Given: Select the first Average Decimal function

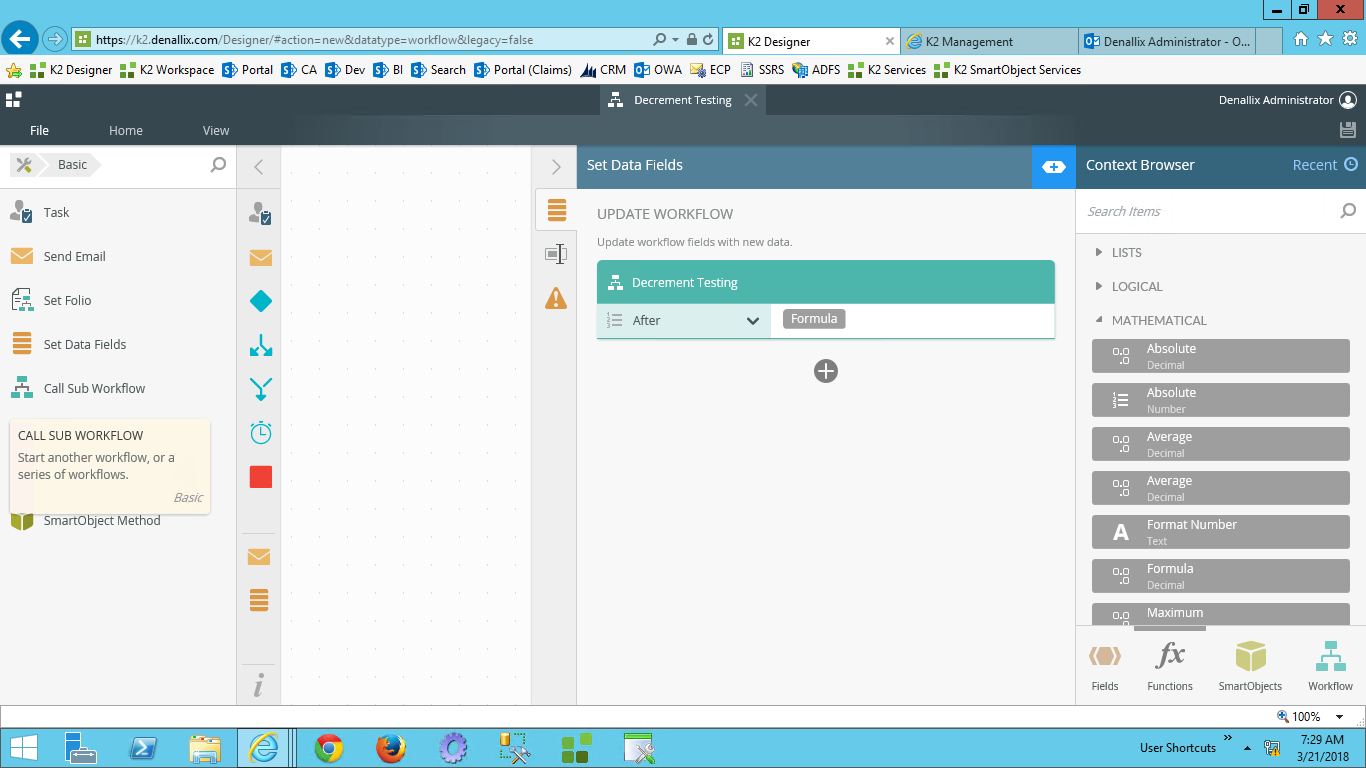Looking at the screenshot, I should point(1221,444).
